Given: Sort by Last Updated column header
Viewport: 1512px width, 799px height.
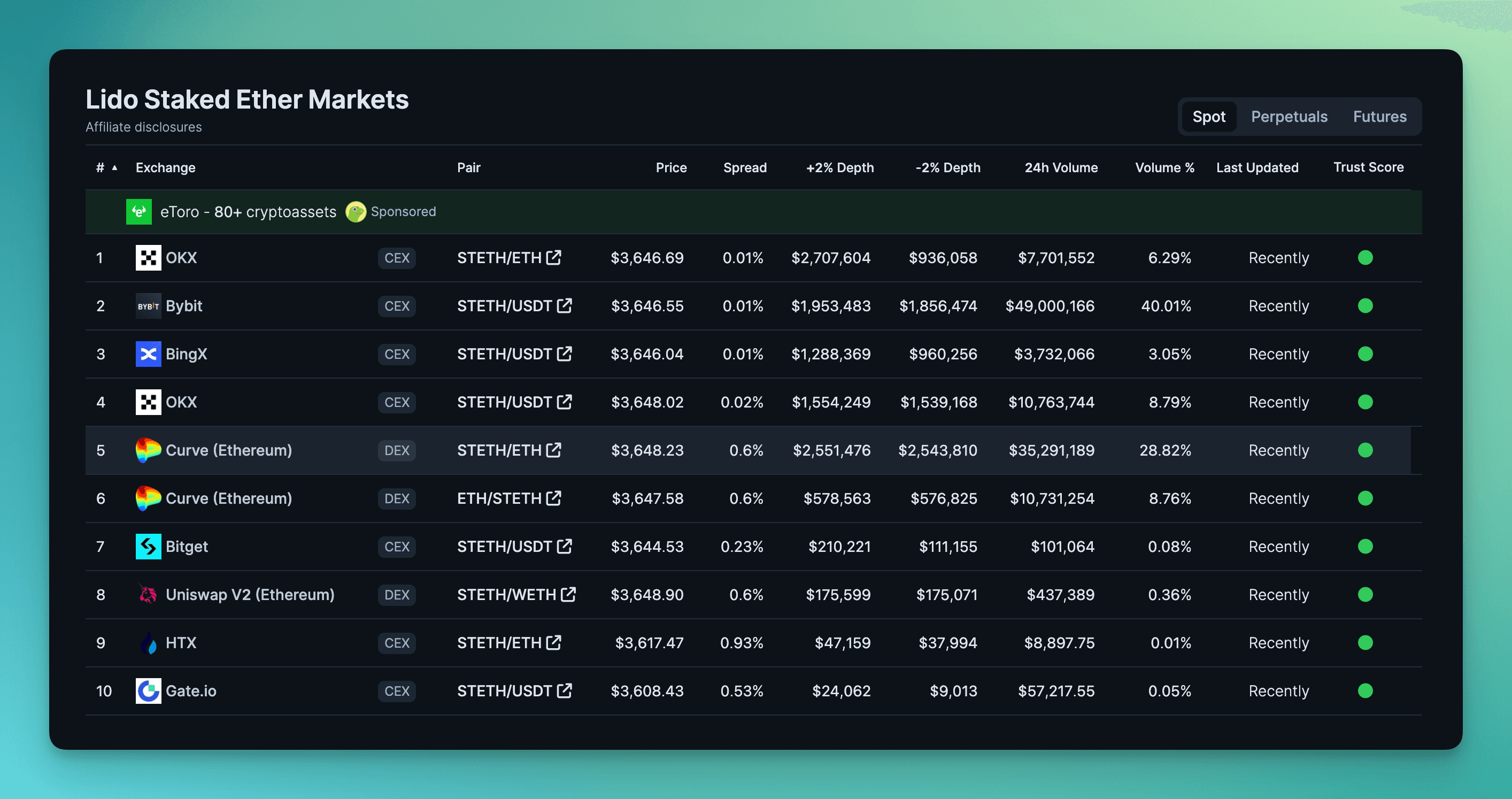Looking at the screenshot, I should point(1258,167).
